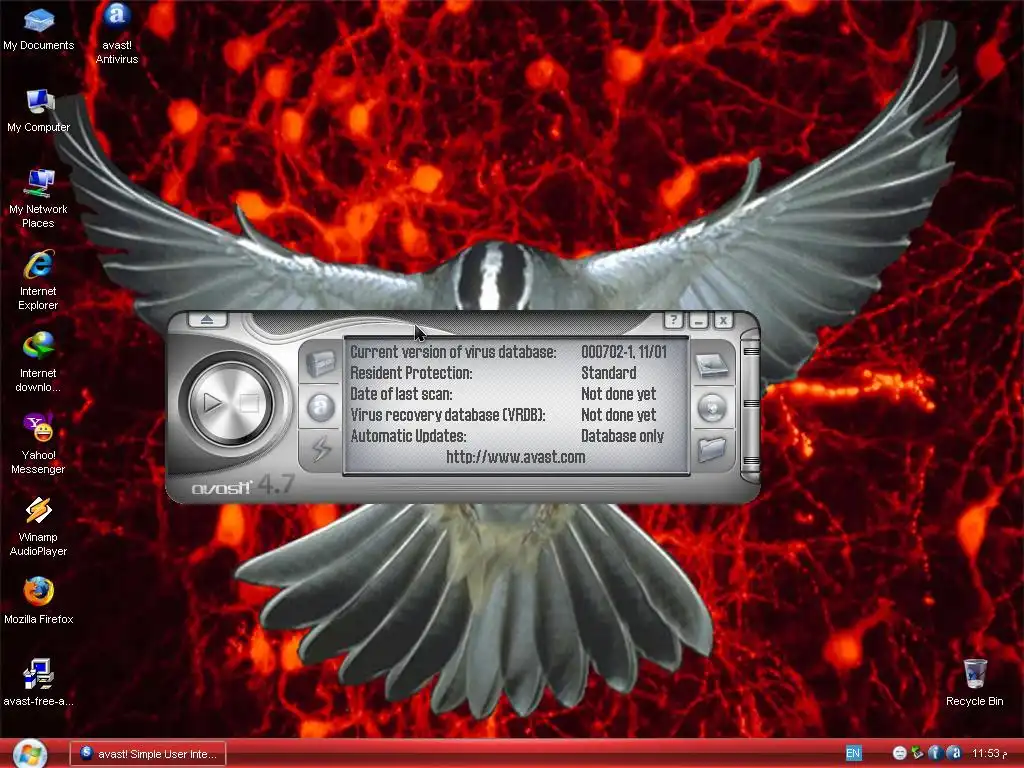Click the right side slide-out panel handle
The image size is (1024, 768).
coord(751,406)
